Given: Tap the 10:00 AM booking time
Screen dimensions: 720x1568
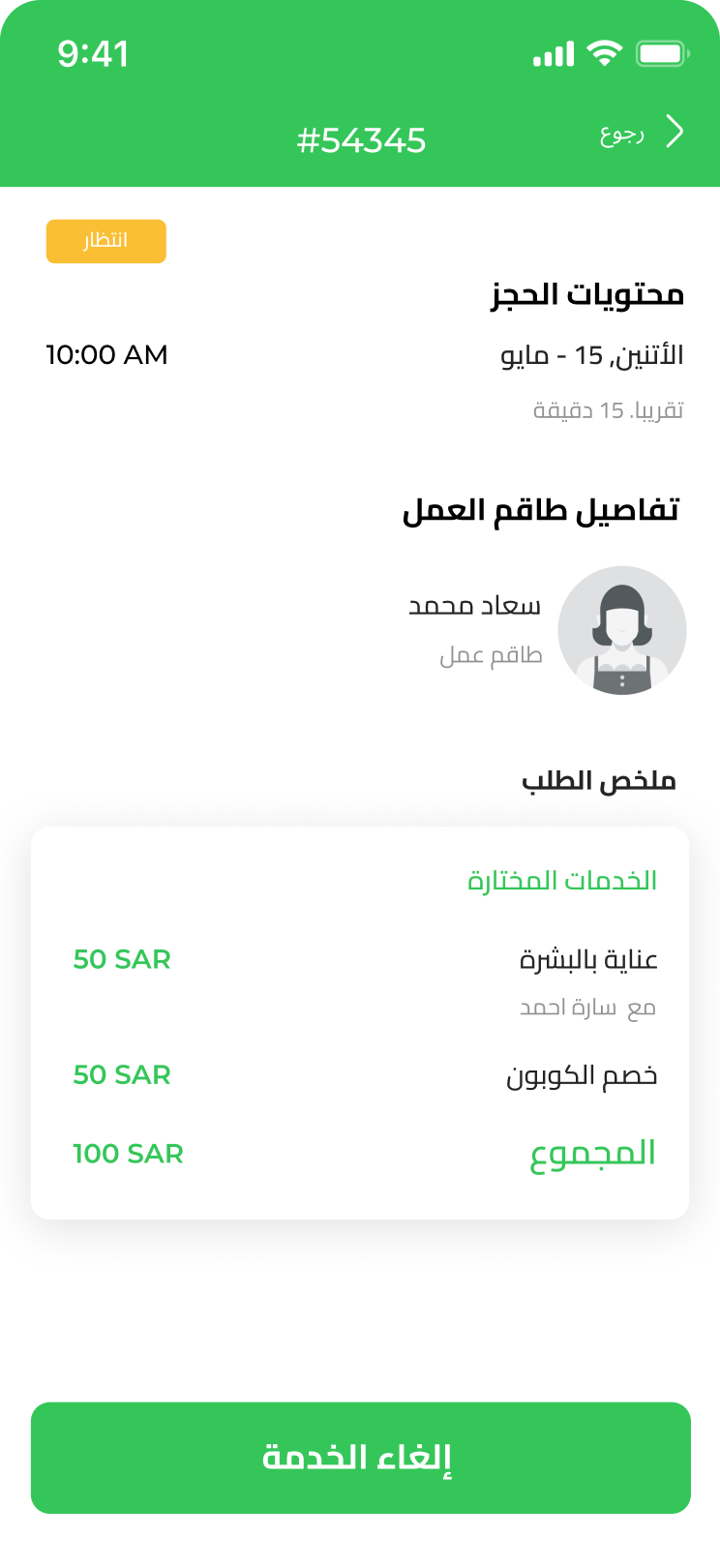Looking at the screenshot, I should pos(106,355).
